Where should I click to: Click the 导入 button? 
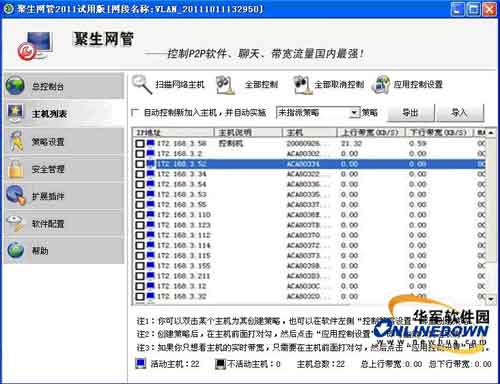[460, 113]
